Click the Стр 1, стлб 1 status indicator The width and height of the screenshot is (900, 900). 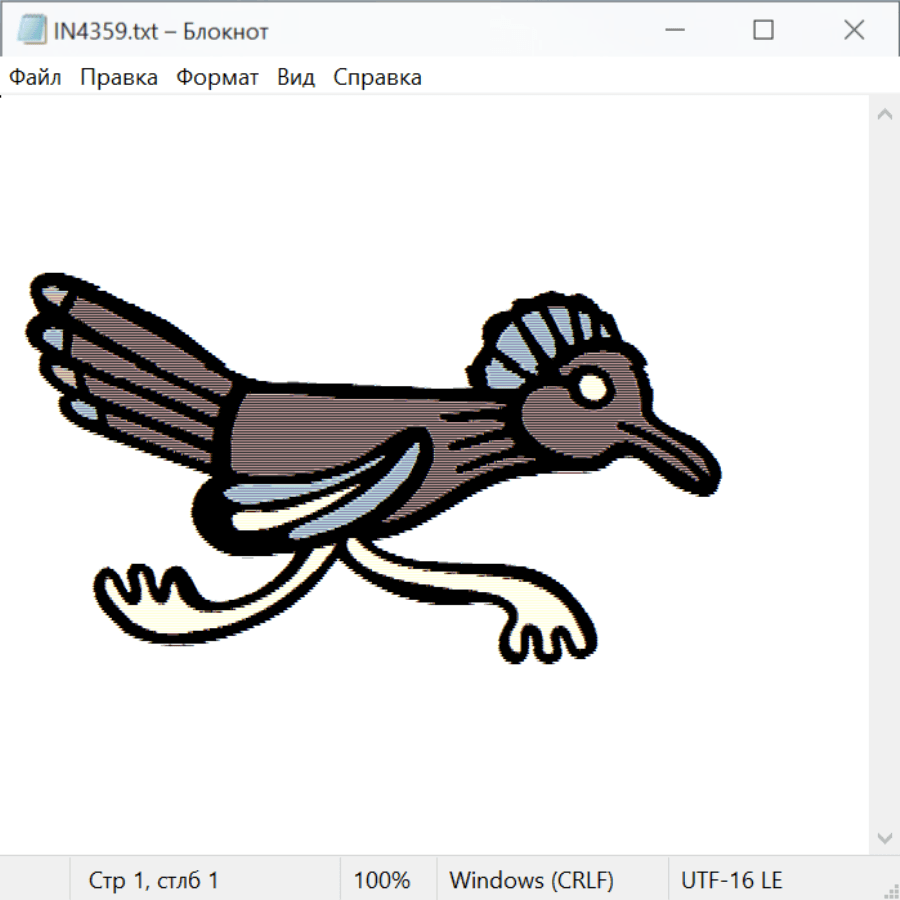pyautogui.click(x=153, y=881)
